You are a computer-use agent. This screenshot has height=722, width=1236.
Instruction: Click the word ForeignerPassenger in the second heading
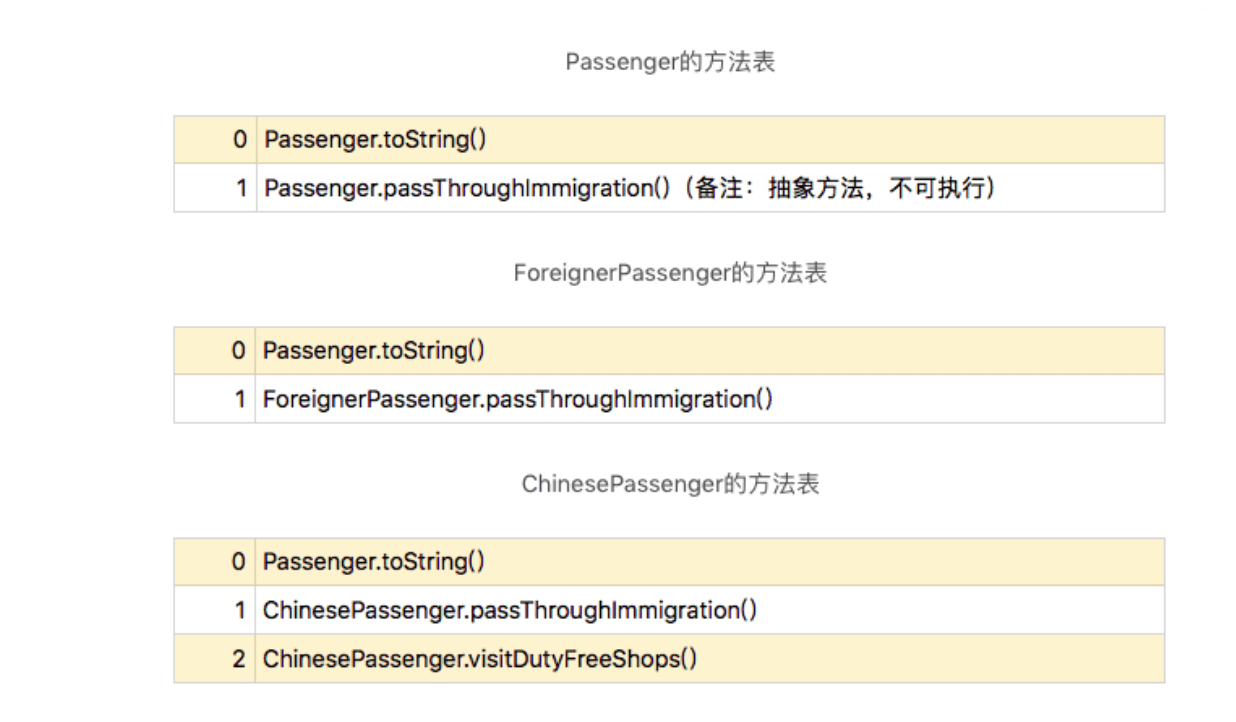621,274
